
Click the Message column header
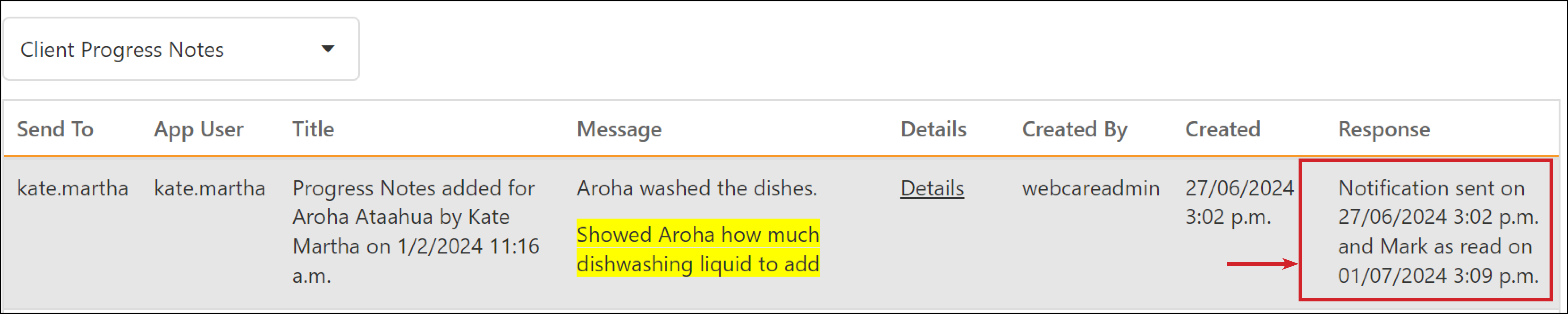pos(619,130)
